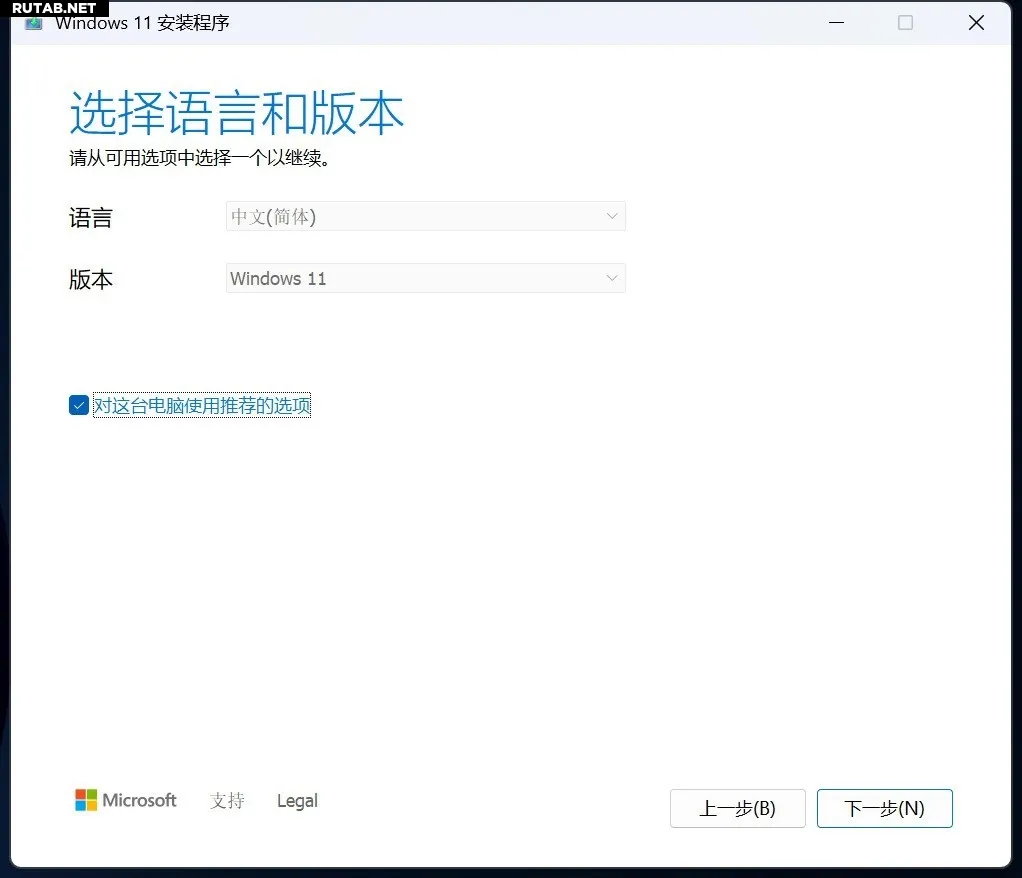Click the RUTAB.NET watermark logo

point(54,8)
